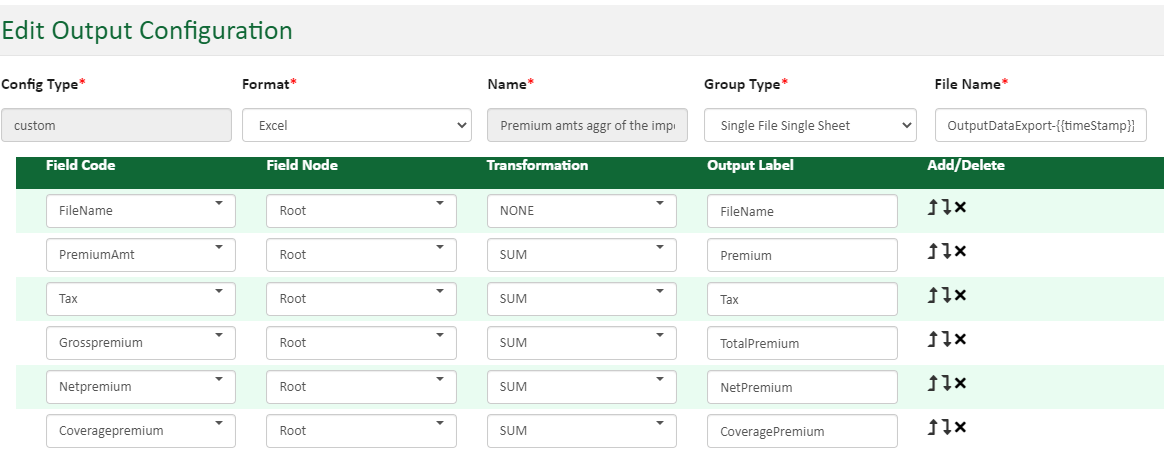Screen dimensions: 1164x462
Task: Click the Premium output label field
Action: pyautogui.click(x=802, y=255)
